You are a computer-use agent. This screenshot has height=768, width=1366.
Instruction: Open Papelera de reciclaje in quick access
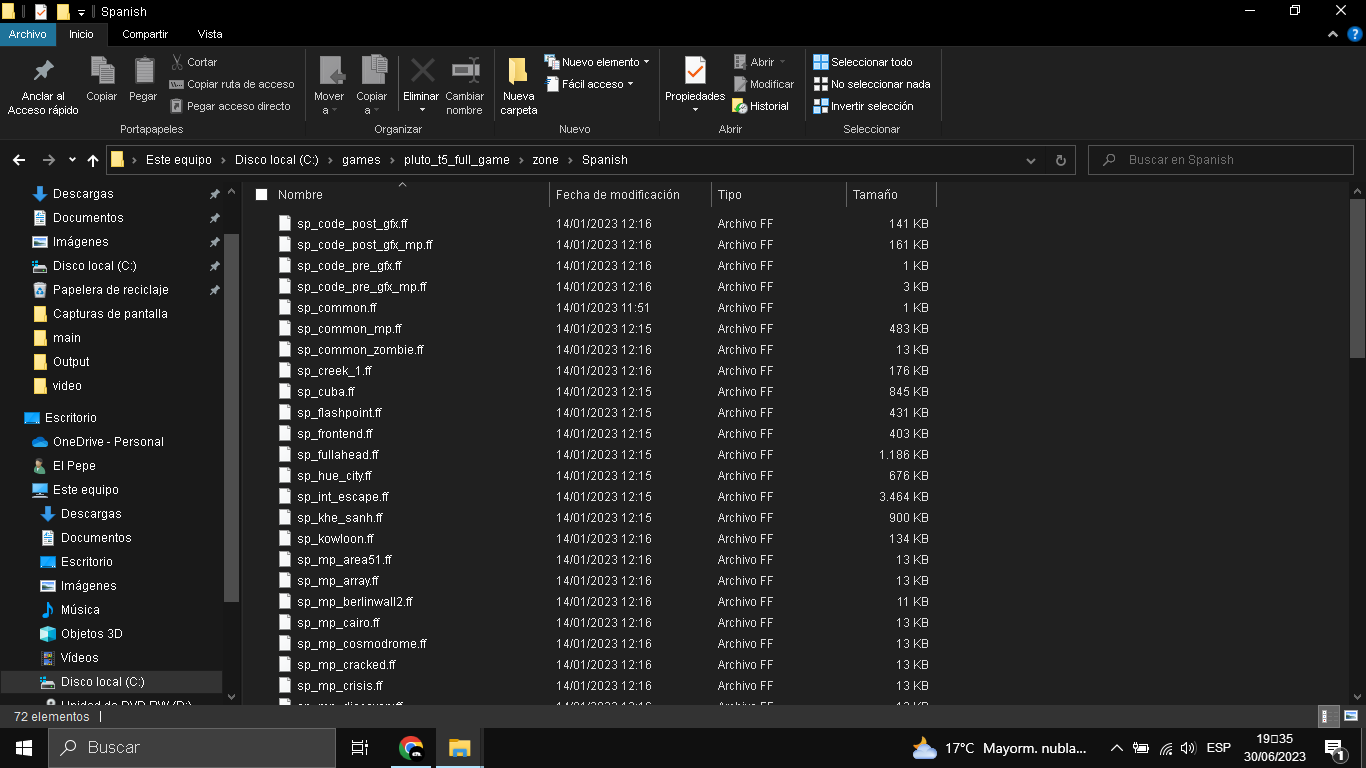(110, 290)
